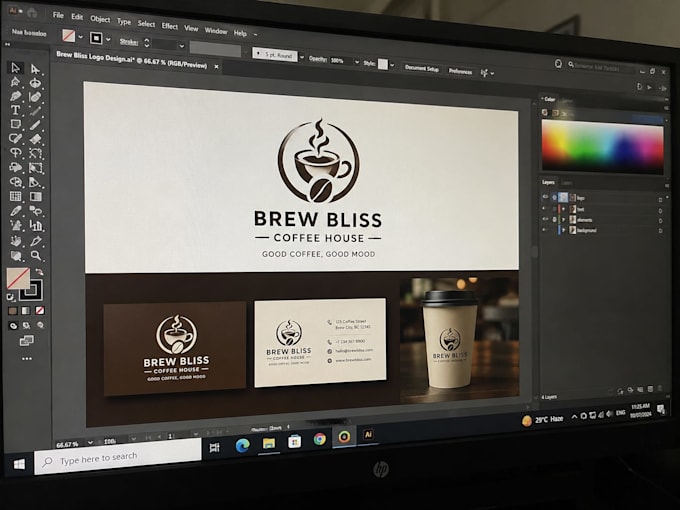Toggle visibility of the elements layer

tap(545, 219)
